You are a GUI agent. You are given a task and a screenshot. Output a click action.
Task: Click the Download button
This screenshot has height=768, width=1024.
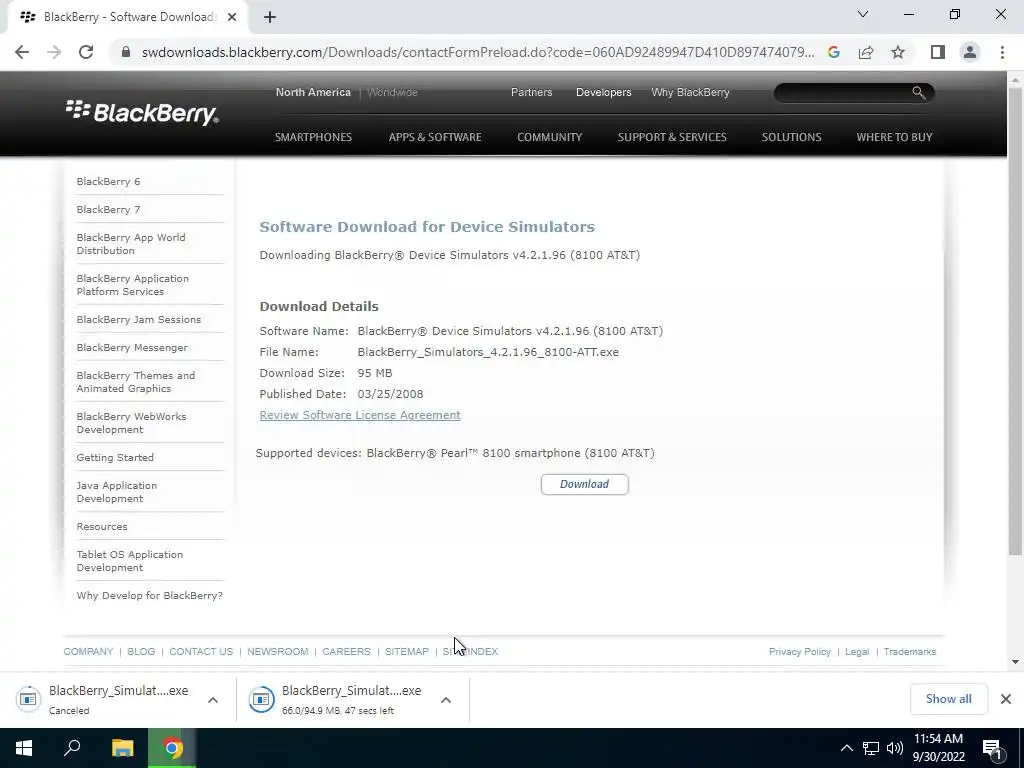[x=584, y=484]
